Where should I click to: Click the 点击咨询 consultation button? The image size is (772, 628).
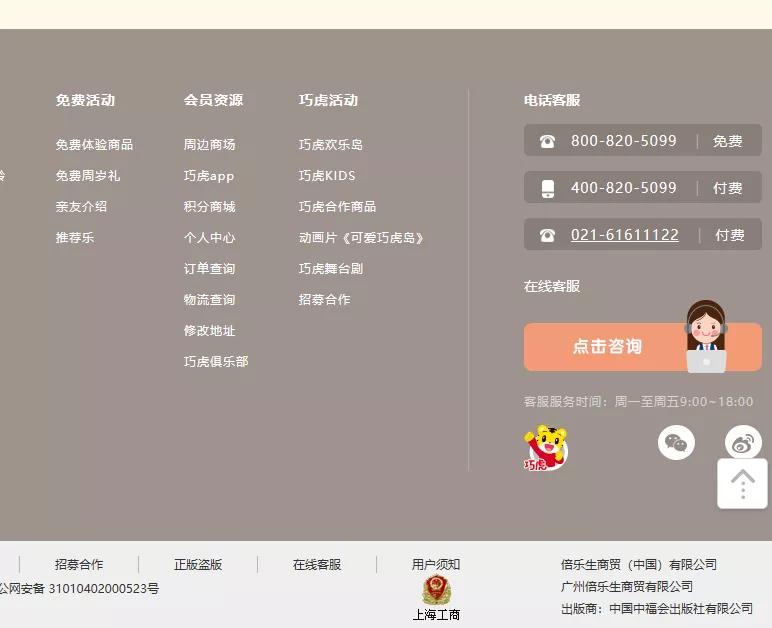click(643, 346)
